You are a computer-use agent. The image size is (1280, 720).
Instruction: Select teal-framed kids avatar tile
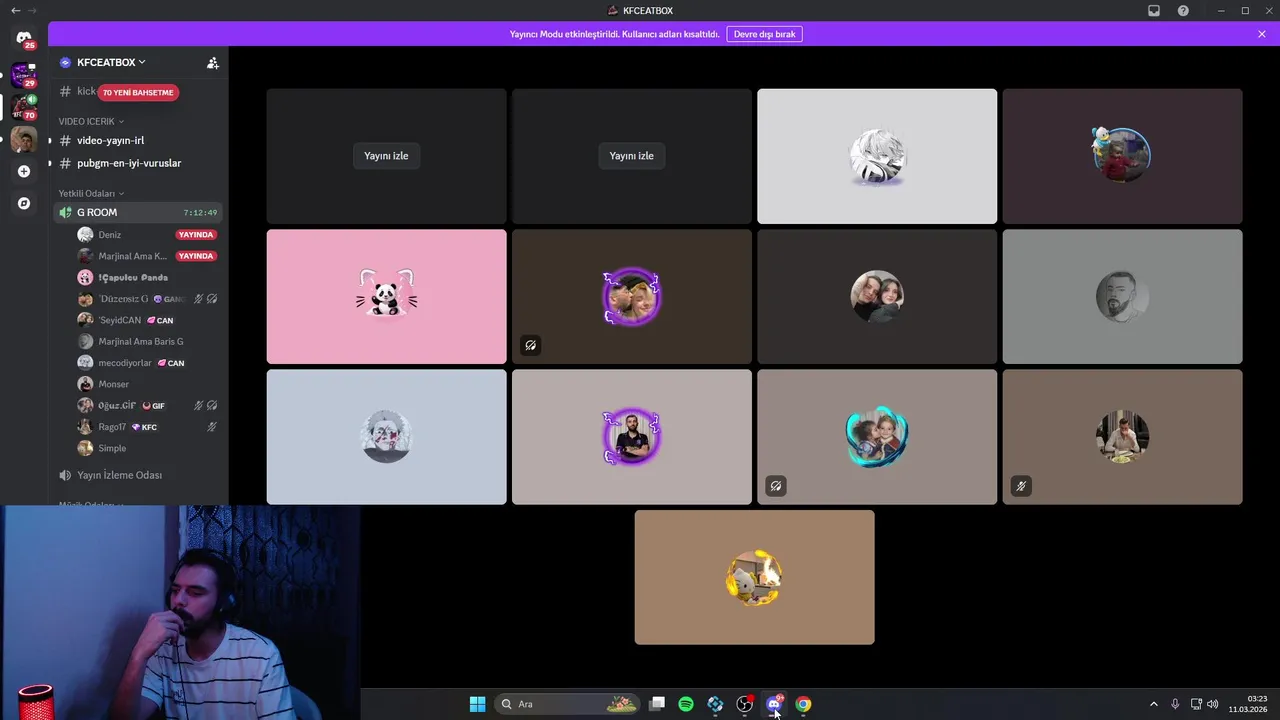point(877,437)
